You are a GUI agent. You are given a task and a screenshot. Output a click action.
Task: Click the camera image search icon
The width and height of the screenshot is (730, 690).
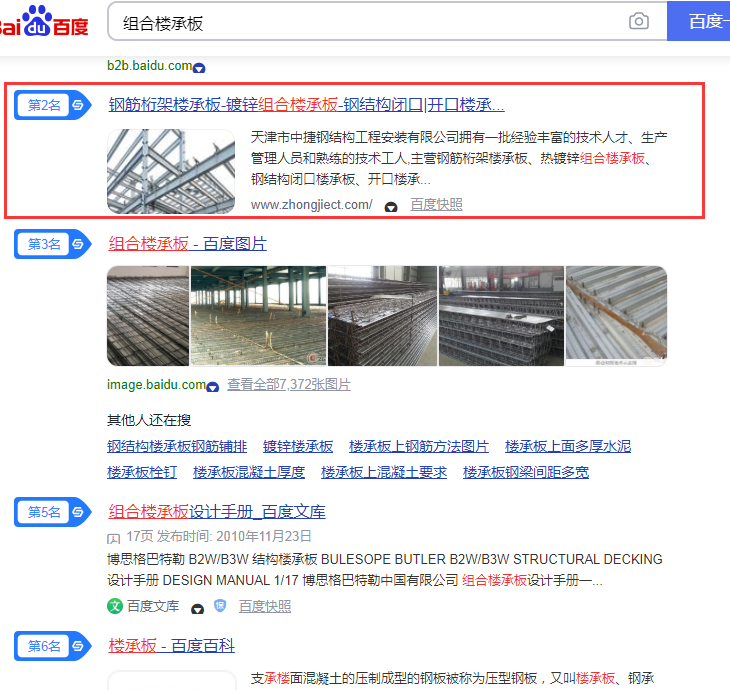pyautogui.click(x=639, y=21)
